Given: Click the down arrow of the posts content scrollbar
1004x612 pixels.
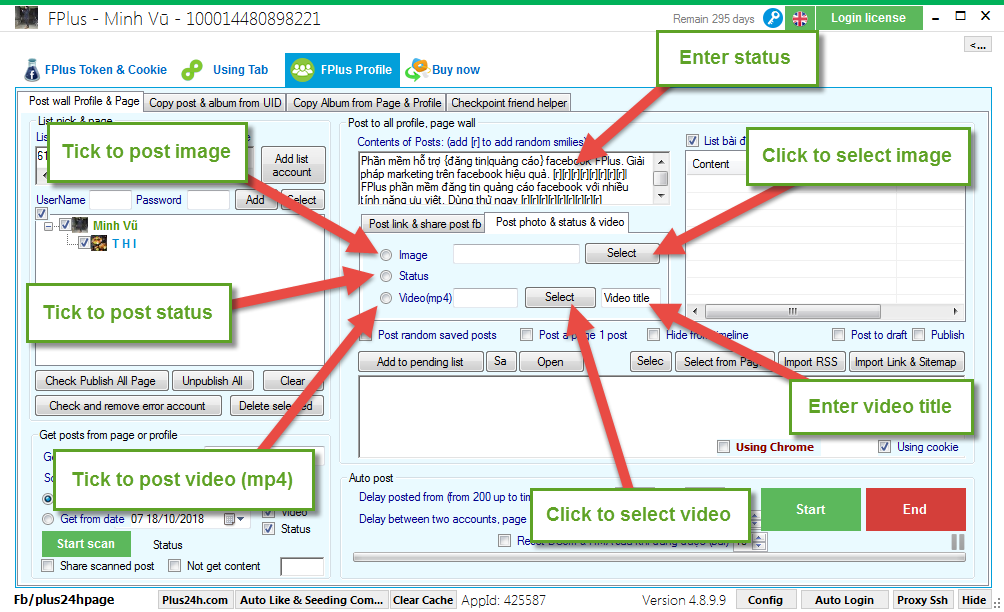Looking at the screenshot, I should (x=661, y=196).
